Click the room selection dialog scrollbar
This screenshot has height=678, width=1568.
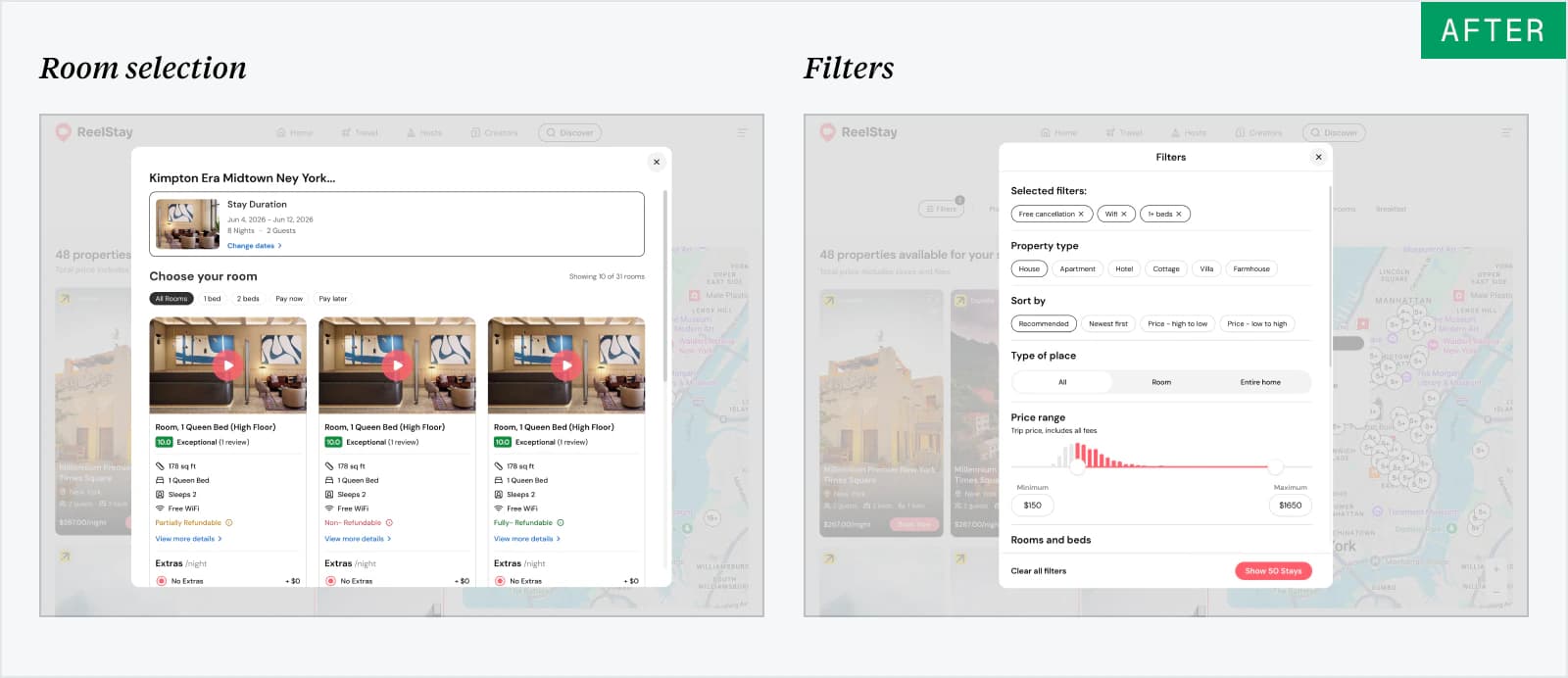coord(665,286)
